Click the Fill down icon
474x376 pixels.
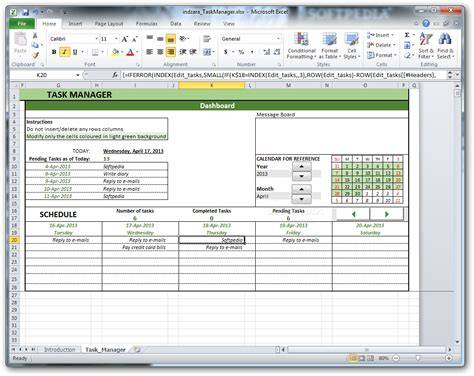point(407,45)
